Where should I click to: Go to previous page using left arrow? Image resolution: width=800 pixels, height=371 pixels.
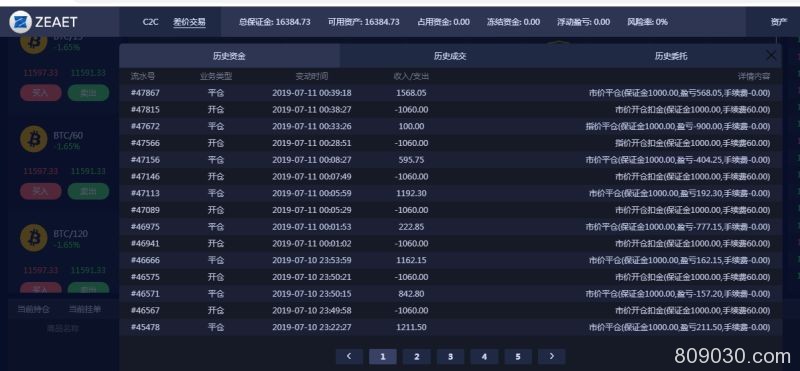tap(349, 356)
